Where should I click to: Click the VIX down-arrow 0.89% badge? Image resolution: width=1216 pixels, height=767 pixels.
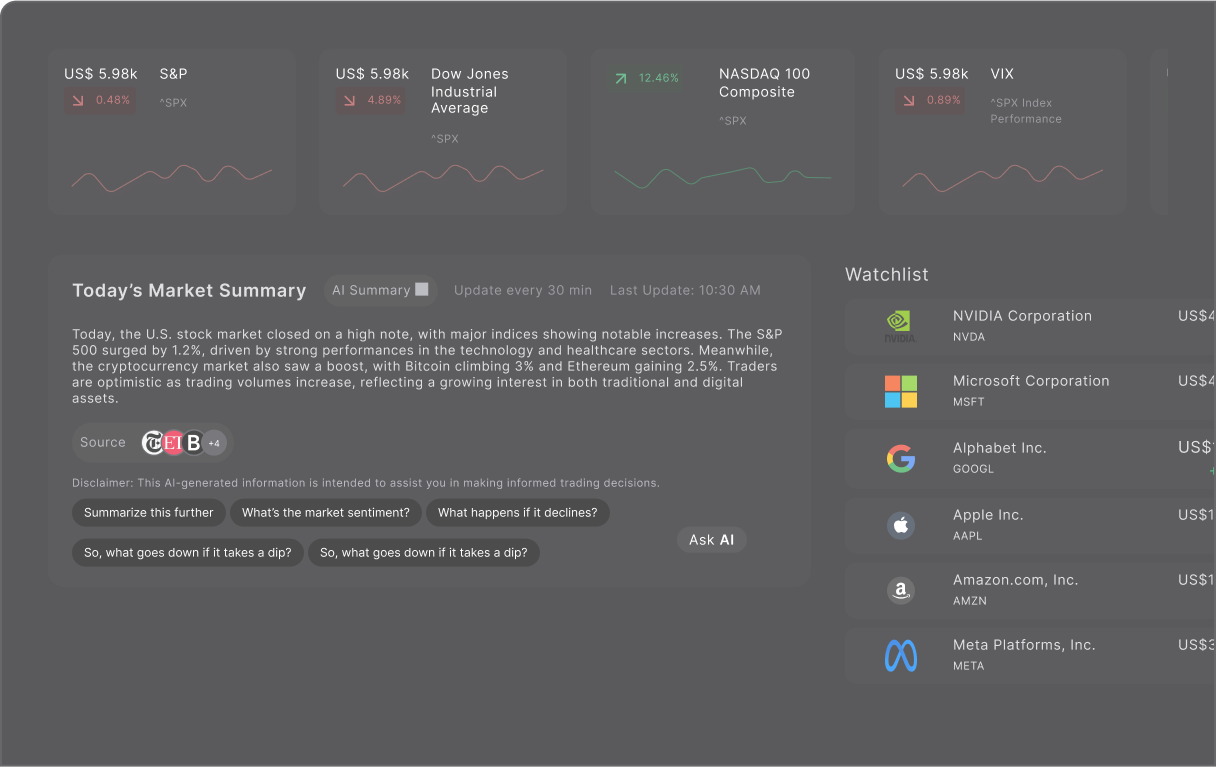pyautogui.click(x=930, y=100)
